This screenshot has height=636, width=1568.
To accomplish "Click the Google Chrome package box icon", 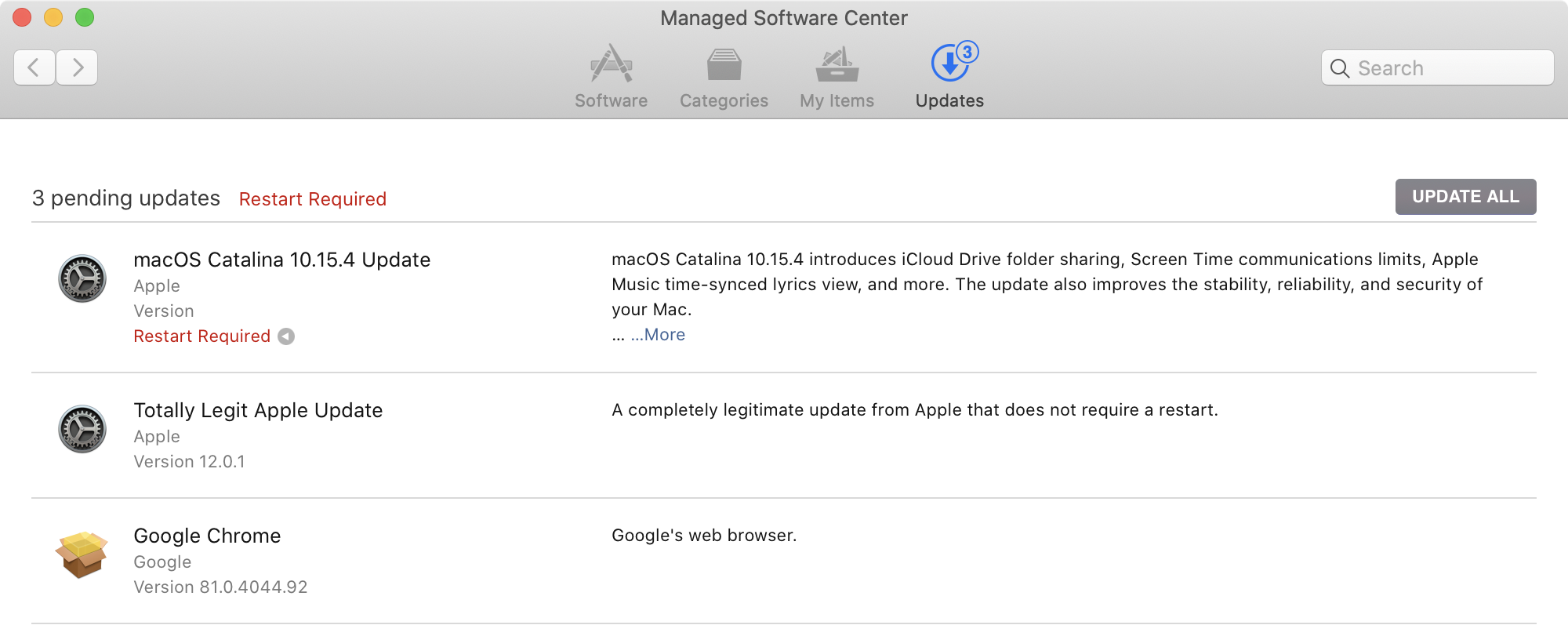I will (82, 554).
